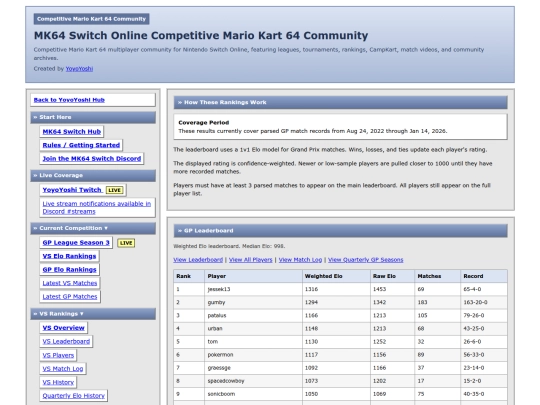Select player tom in leaderboard

pos(212,342)
